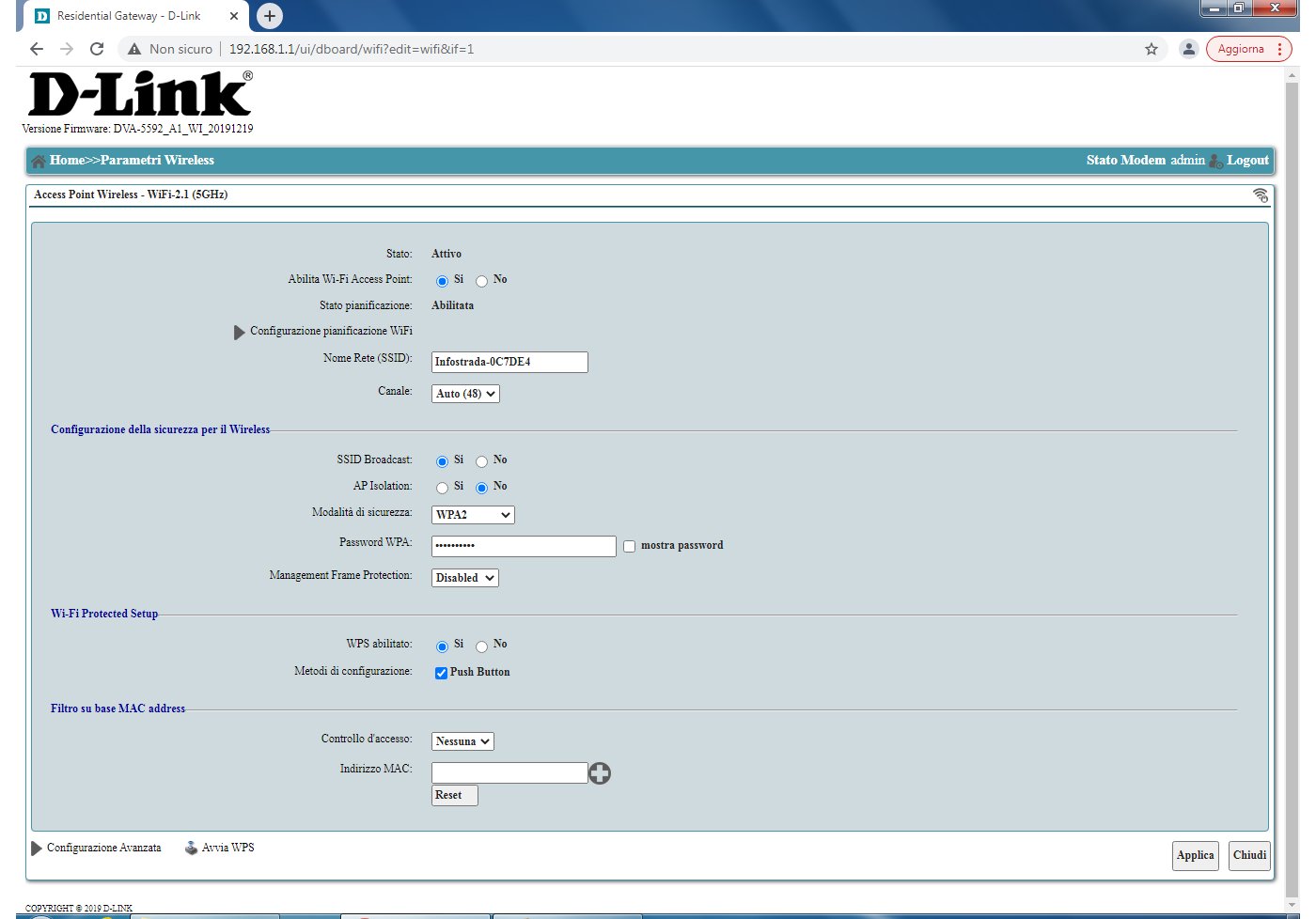The image size is (1316, 919).
Task: Enable the mostra password checkbox
Action: coord(630,546)
